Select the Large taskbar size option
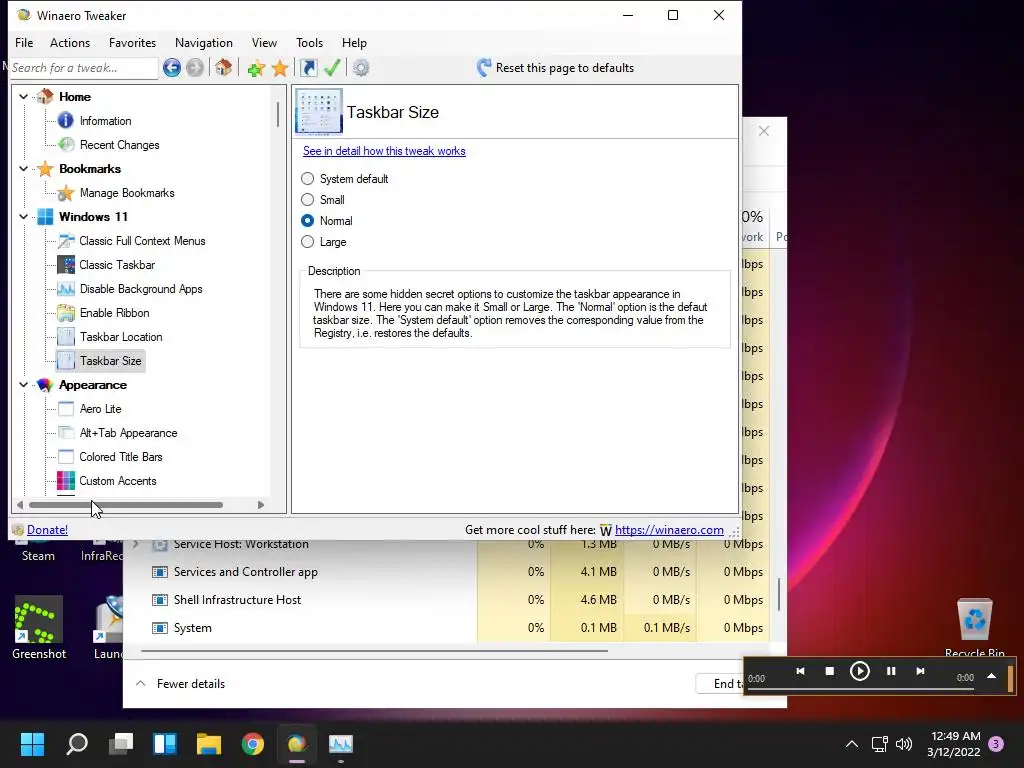Image resolution: width=1024 pixels, height=768 pixels. coord(307,242)
